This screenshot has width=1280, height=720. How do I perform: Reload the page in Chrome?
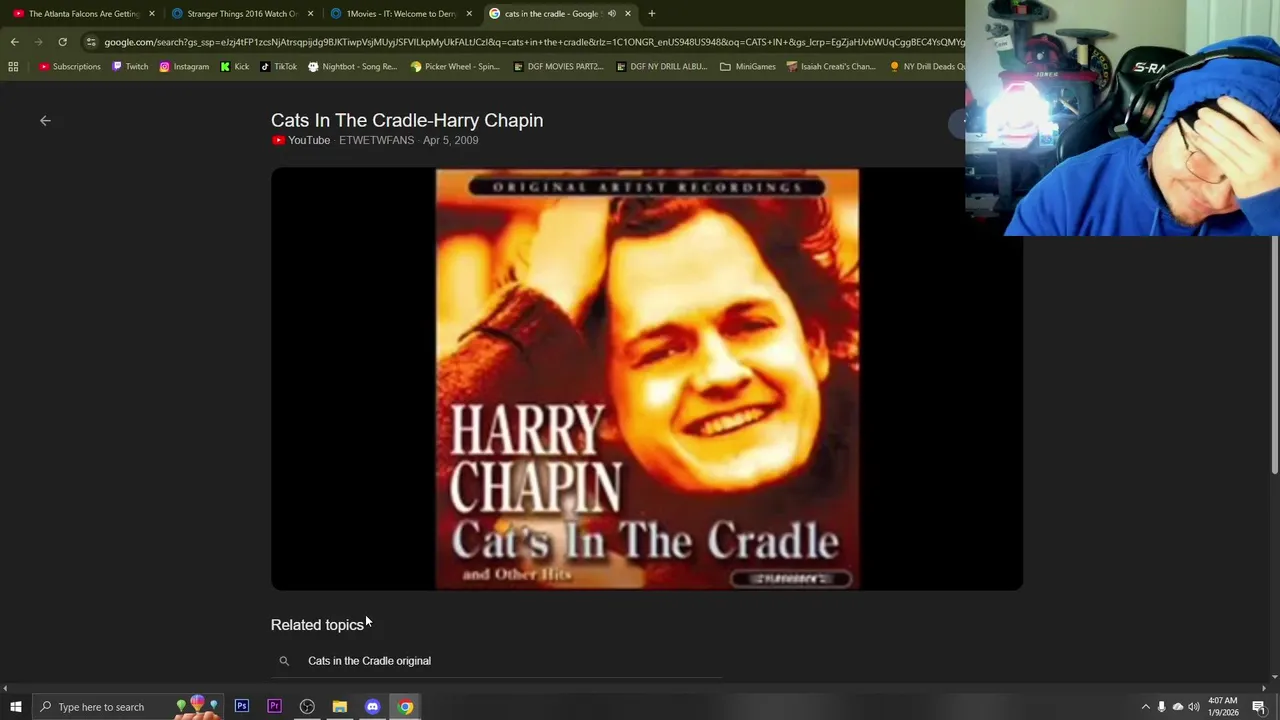point(62,42)
